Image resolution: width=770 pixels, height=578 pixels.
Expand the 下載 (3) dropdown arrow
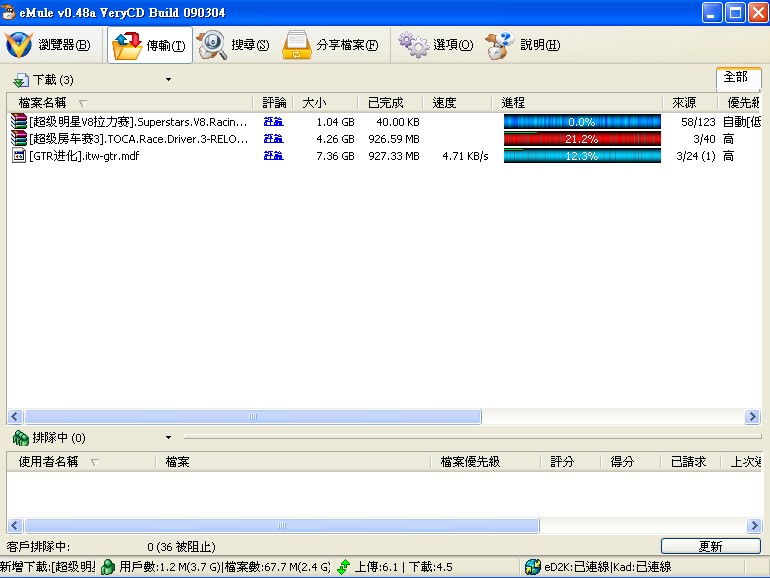pyautogui.click(x=168, y=79)
